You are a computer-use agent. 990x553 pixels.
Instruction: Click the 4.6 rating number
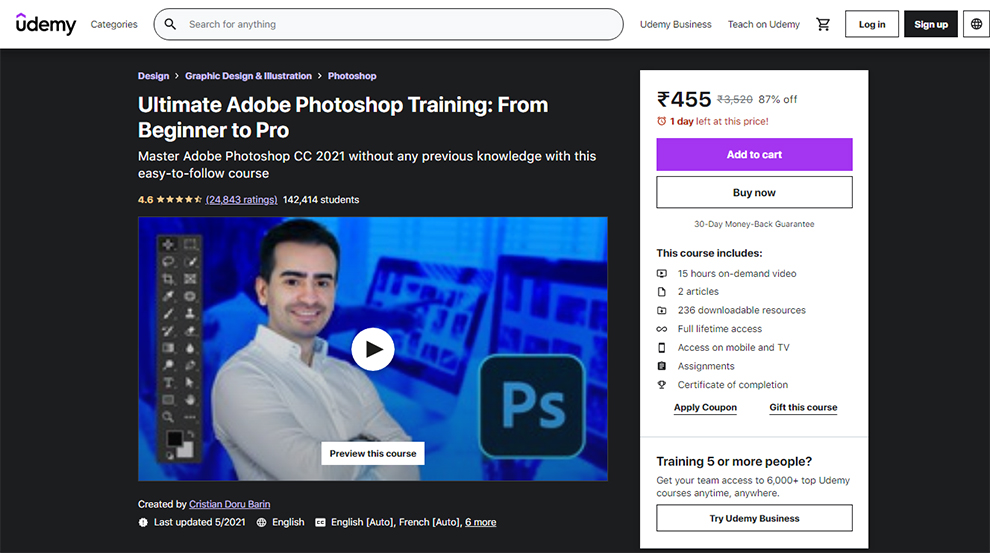(145, 199)
